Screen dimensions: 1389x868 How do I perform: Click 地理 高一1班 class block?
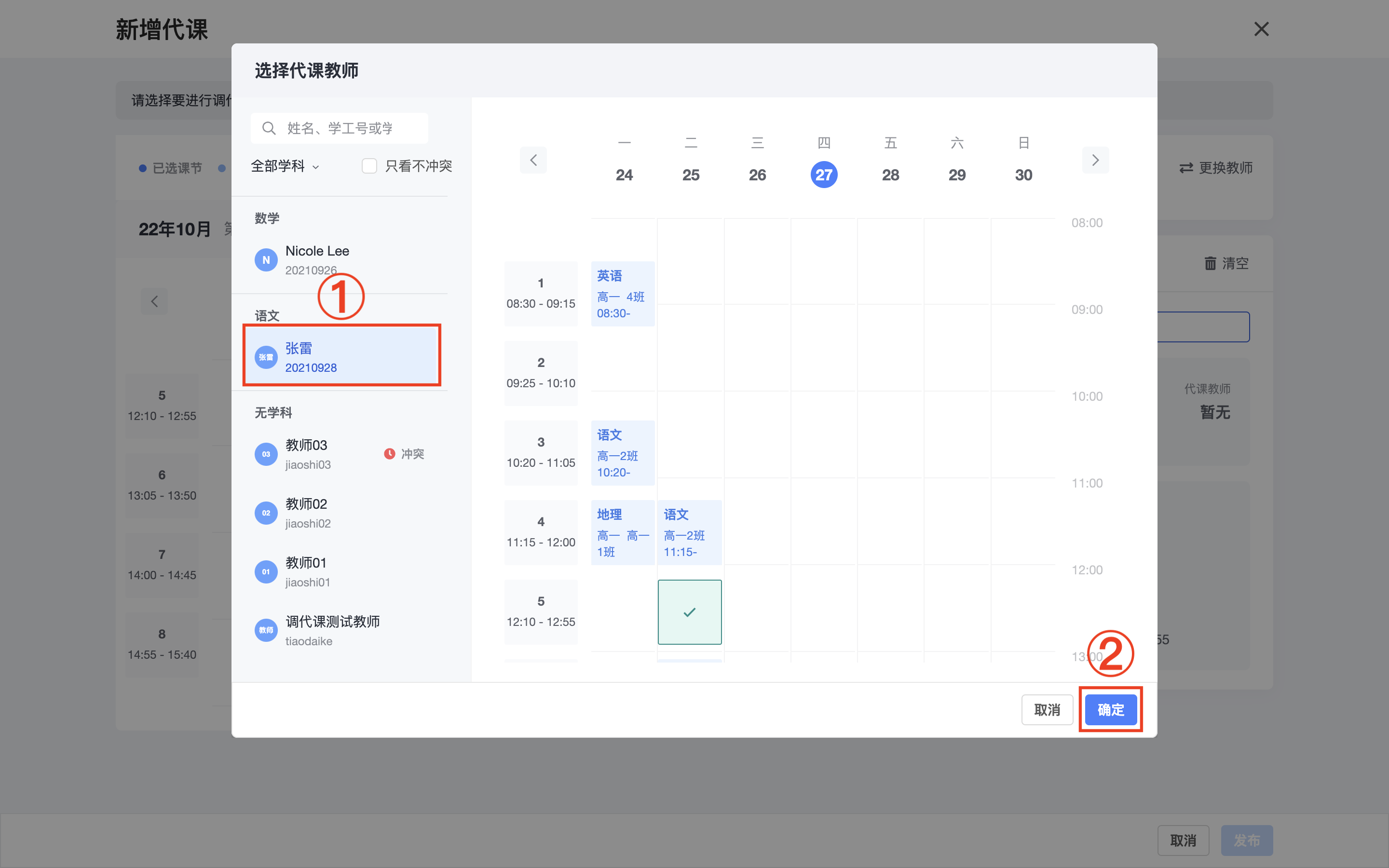(623, 533)
